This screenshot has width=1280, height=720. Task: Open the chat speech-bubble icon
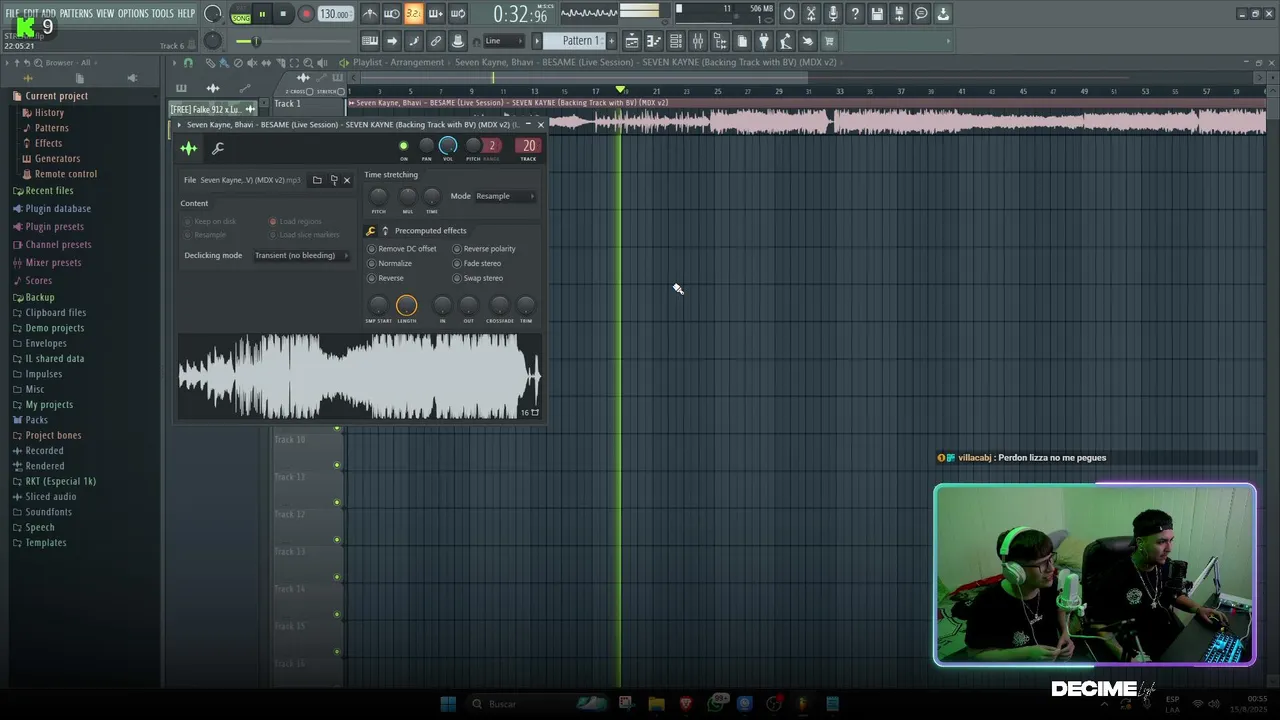pyautogui.click(x=921, y=14)
